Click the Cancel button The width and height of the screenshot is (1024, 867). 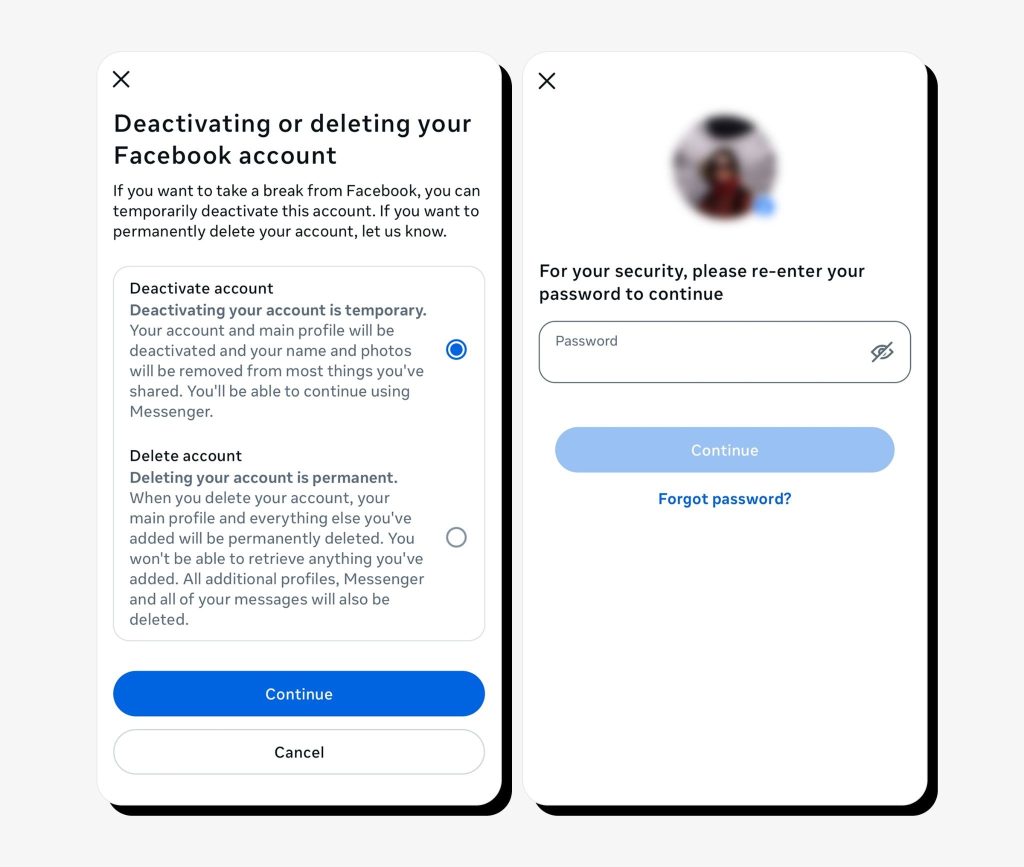pos(298,752)
